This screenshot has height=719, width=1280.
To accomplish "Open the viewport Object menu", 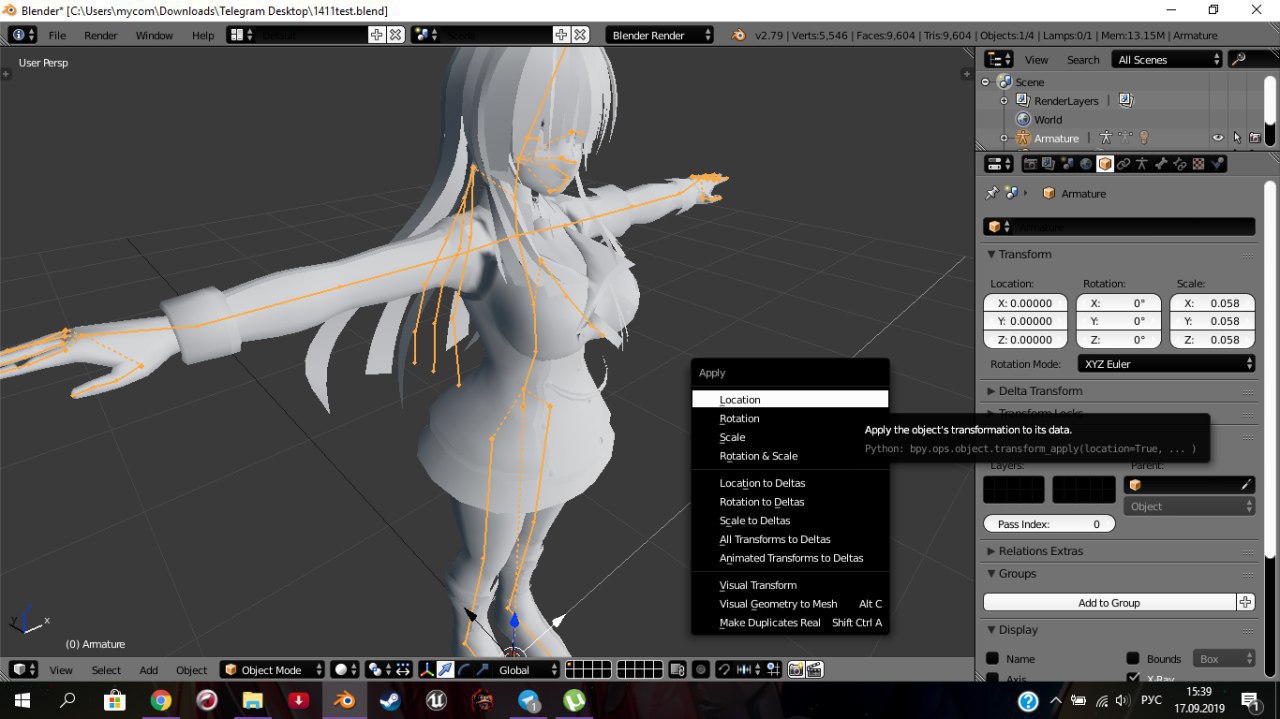I will (x=191, y=670).
